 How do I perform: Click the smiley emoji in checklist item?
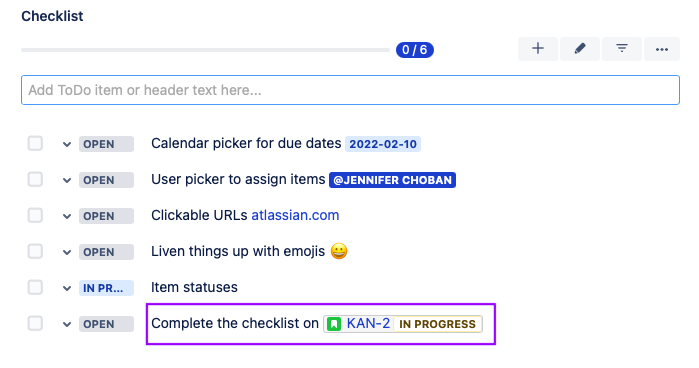coord(339,252)
